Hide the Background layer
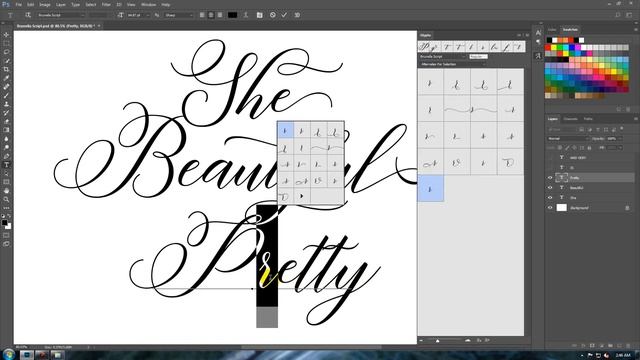The image size is (640, 360). (x=550, y=208)
